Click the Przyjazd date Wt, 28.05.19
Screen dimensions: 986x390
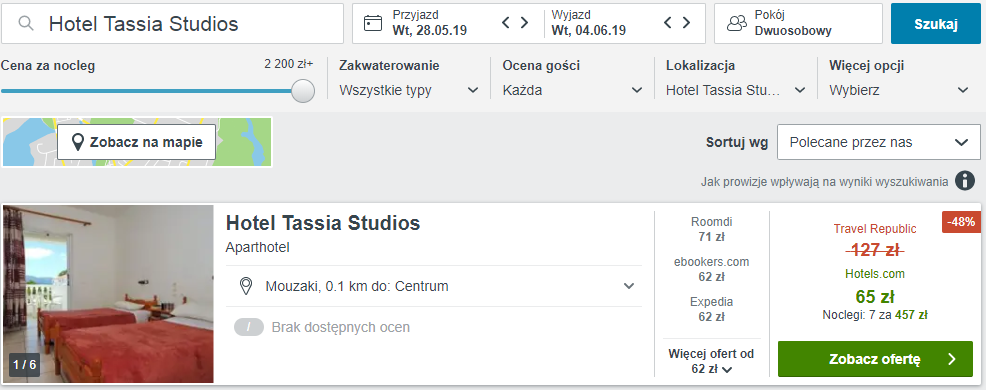coord(429,30)
